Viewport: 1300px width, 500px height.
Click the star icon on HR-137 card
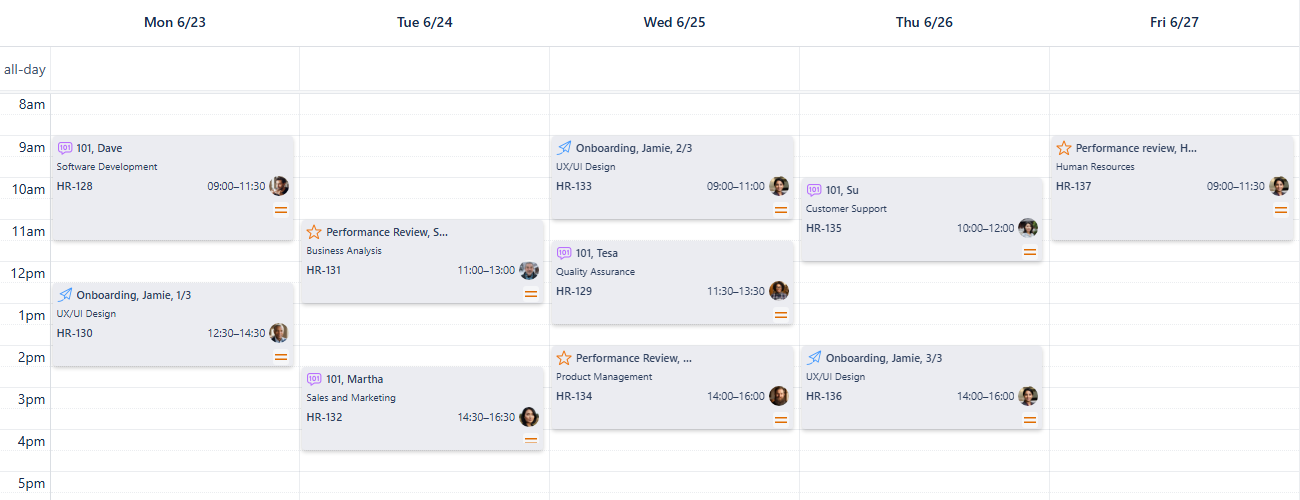(x=1064, y=148)
